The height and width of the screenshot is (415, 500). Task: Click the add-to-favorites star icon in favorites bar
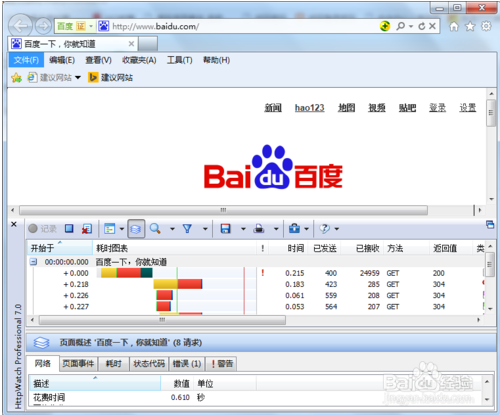[x=16, y=78]
